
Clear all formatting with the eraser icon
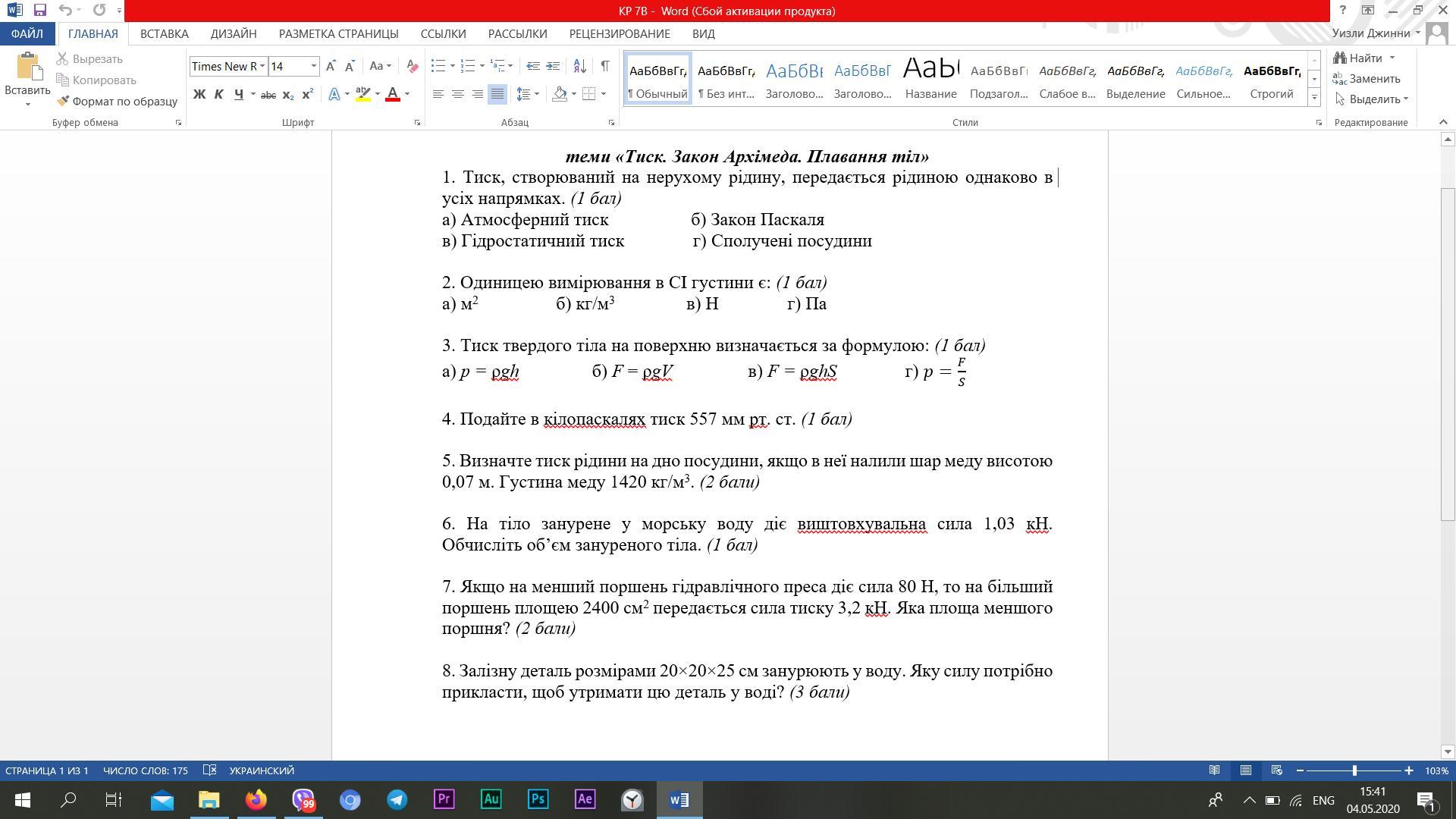[412, 66]
